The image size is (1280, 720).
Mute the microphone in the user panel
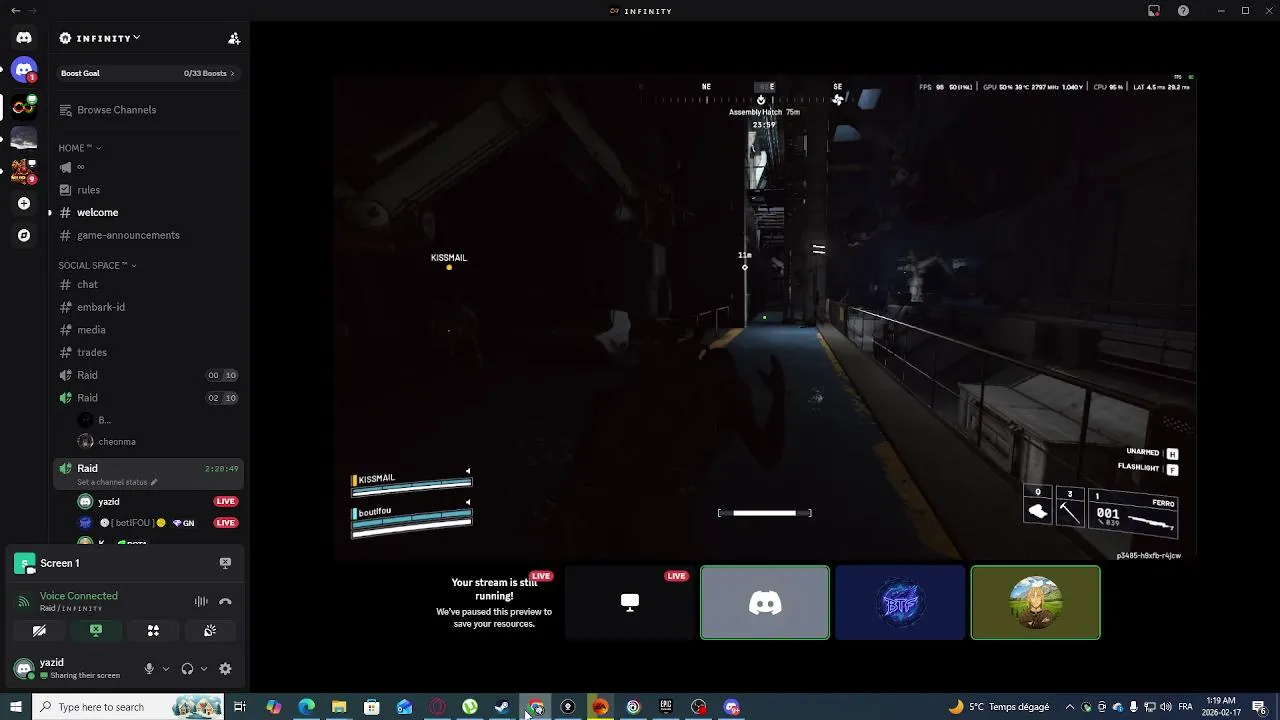coord(149,669)
